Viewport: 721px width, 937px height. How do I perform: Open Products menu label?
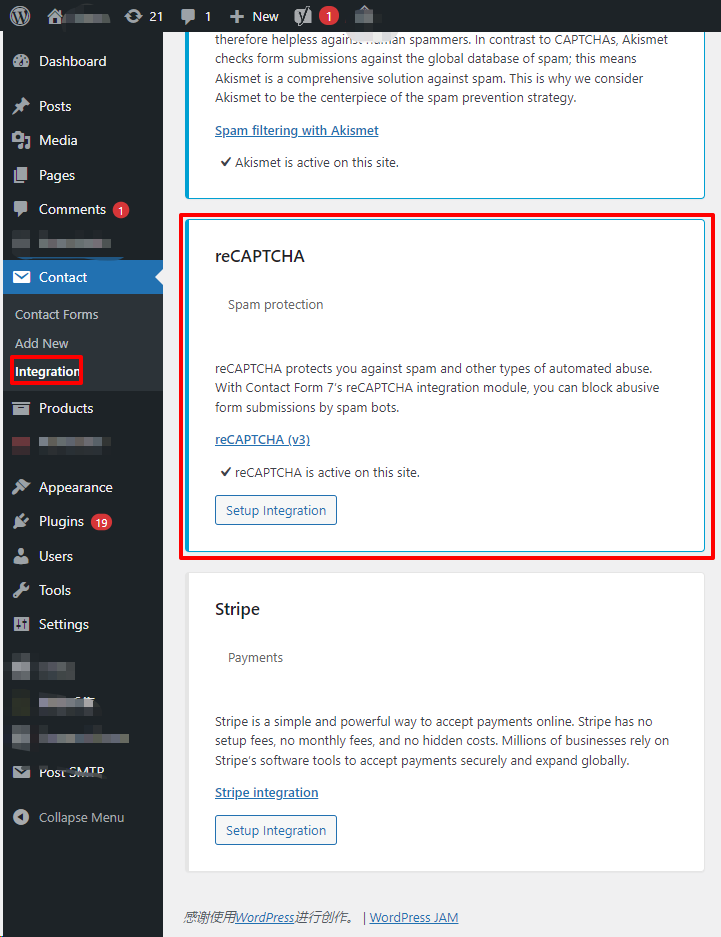pyautogui.click(x=66, y=408)
